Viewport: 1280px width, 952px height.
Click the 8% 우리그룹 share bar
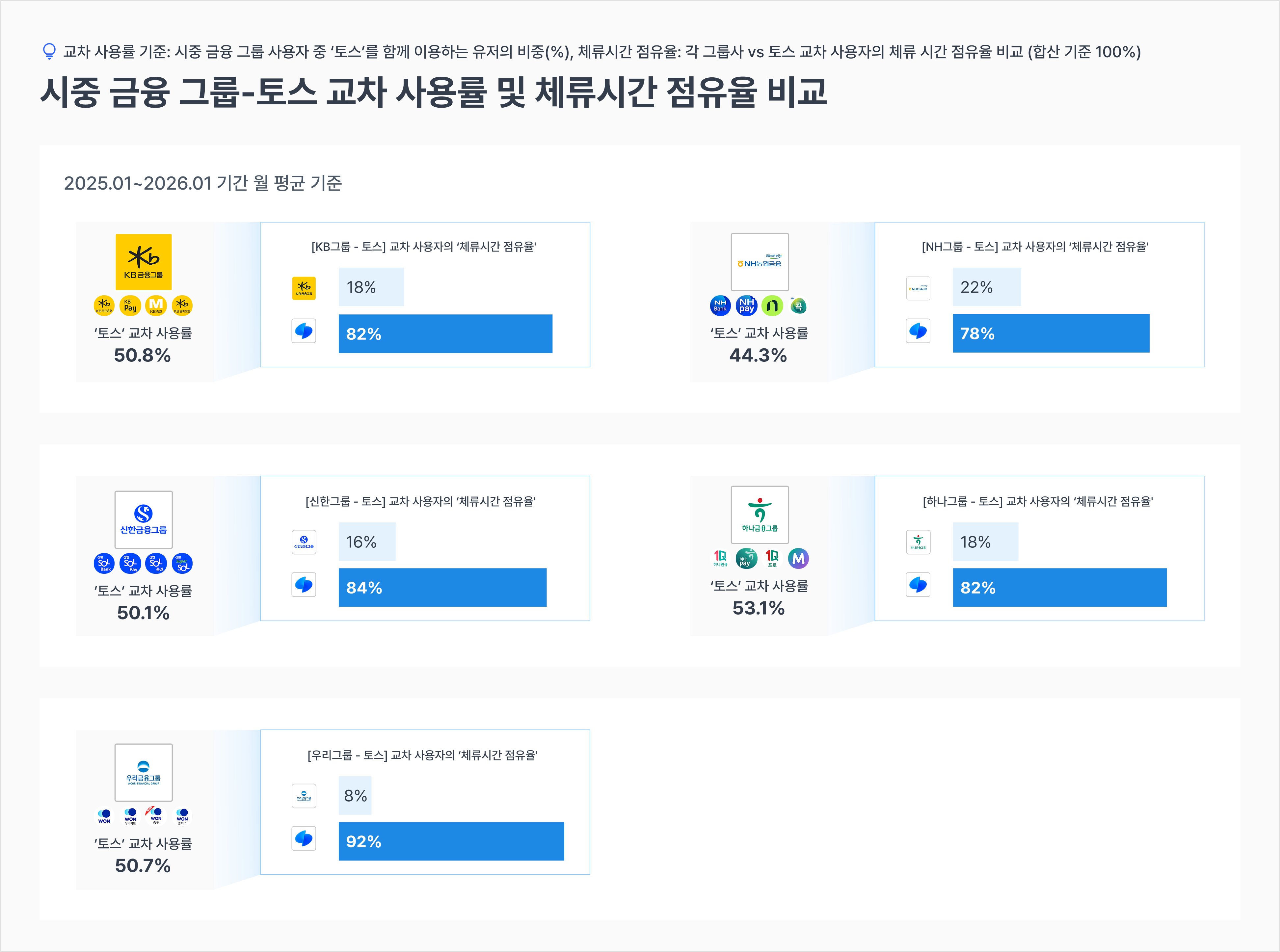coord(355,796)
